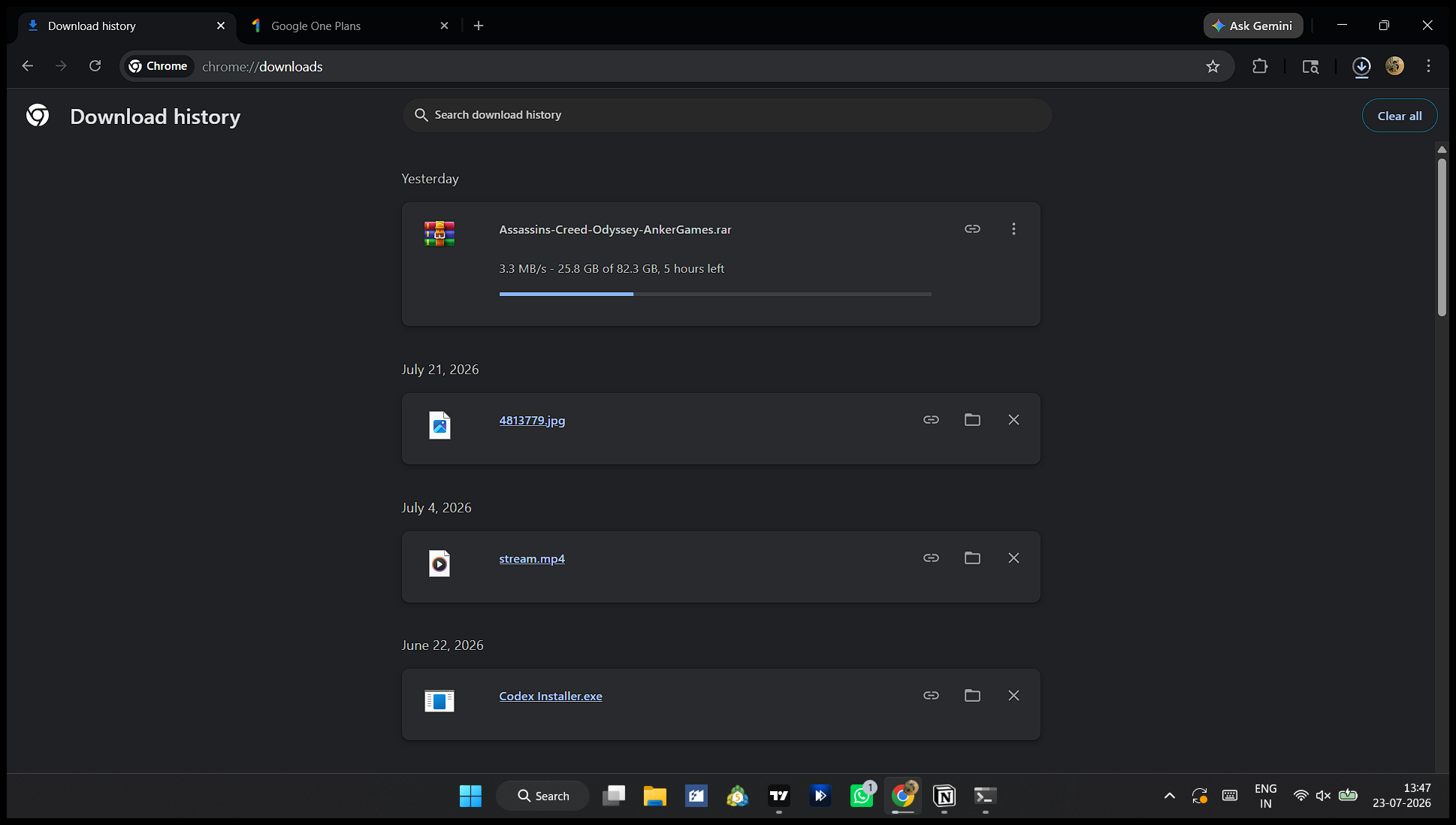Click the WinRAR archive file icon
The image size is (1456, 825).
tap(440, 234)
